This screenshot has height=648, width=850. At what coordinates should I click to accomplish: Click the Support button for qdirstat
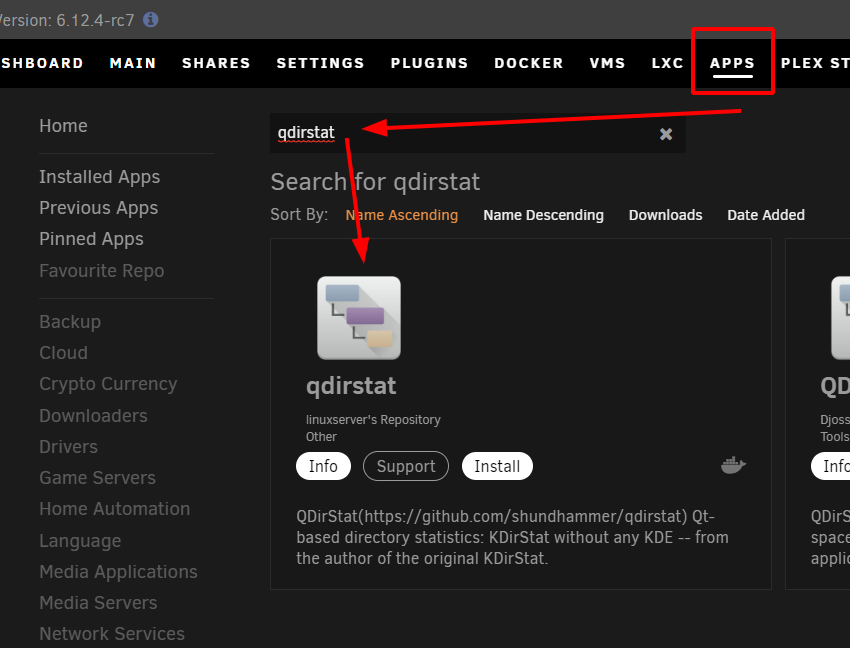(406, 466)
